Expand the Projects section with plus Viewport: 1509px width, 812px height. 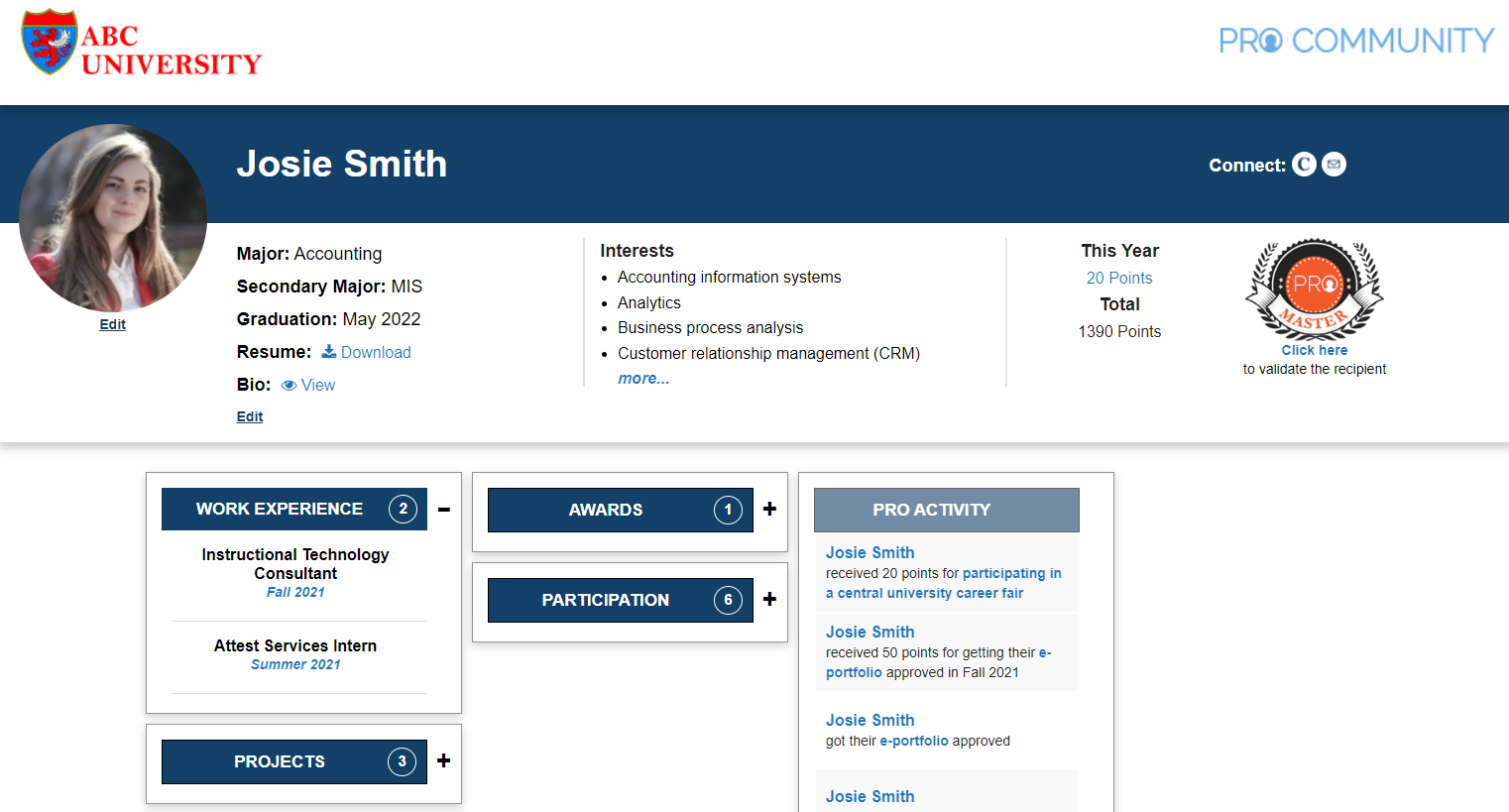click(444, 761)
